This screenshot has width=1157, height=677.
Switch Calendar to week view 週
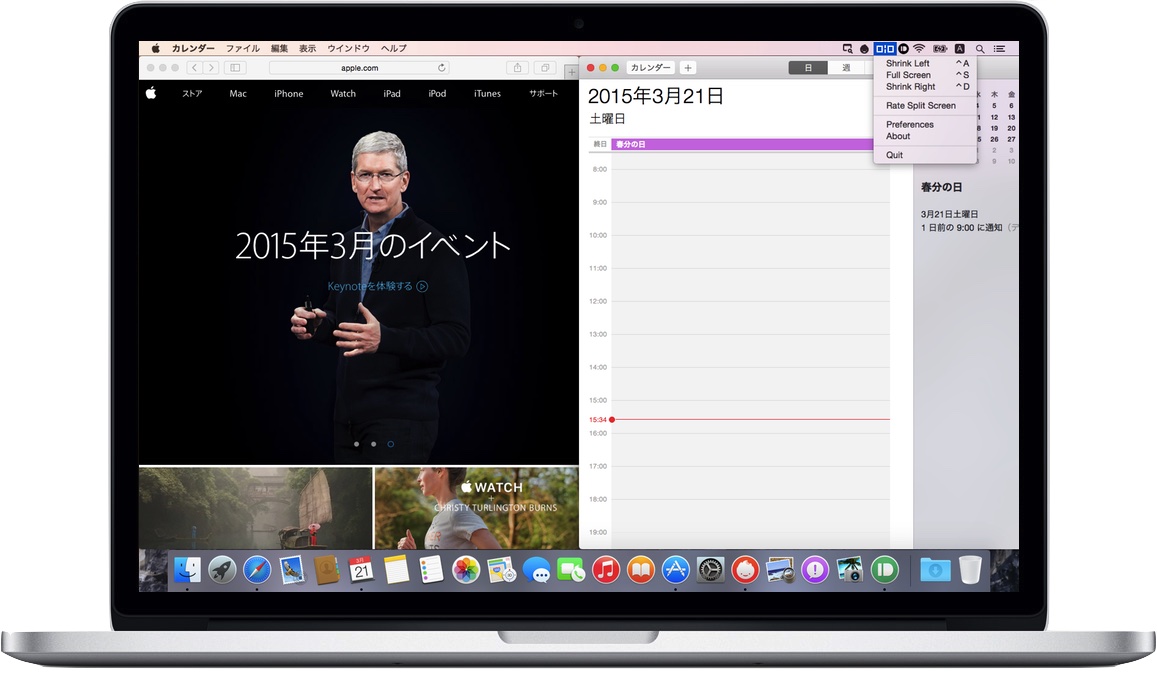click(x=846, y=67)
